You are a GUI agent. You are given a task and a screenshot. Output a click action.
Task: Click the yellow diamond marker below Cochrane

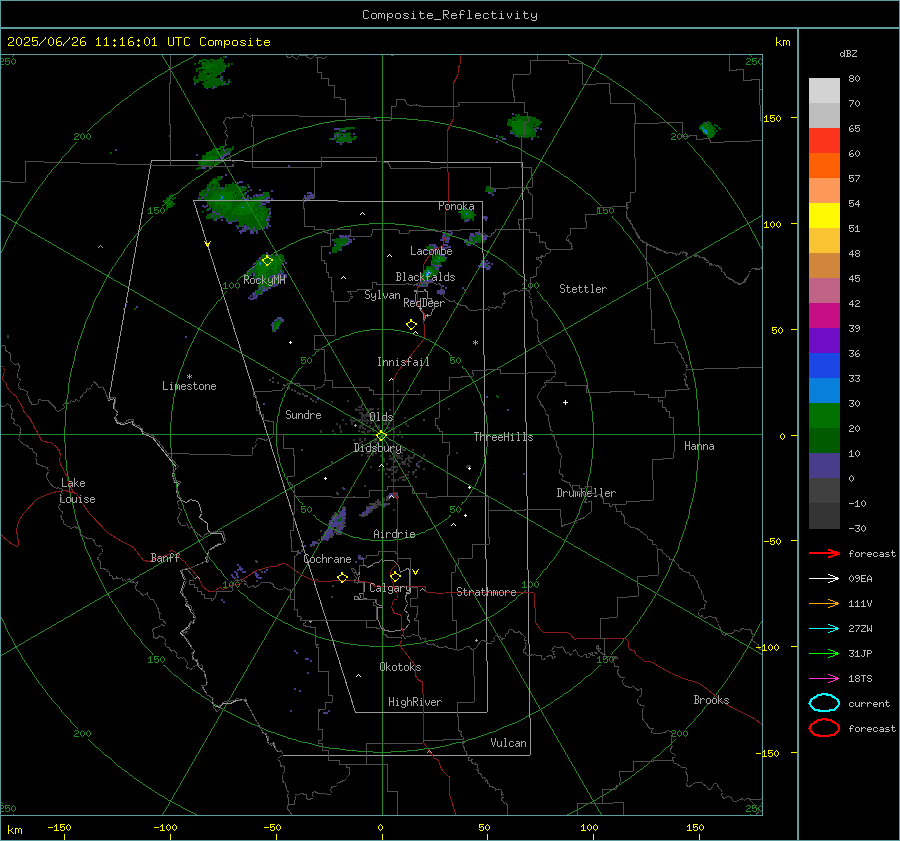[x=342, y=577]
